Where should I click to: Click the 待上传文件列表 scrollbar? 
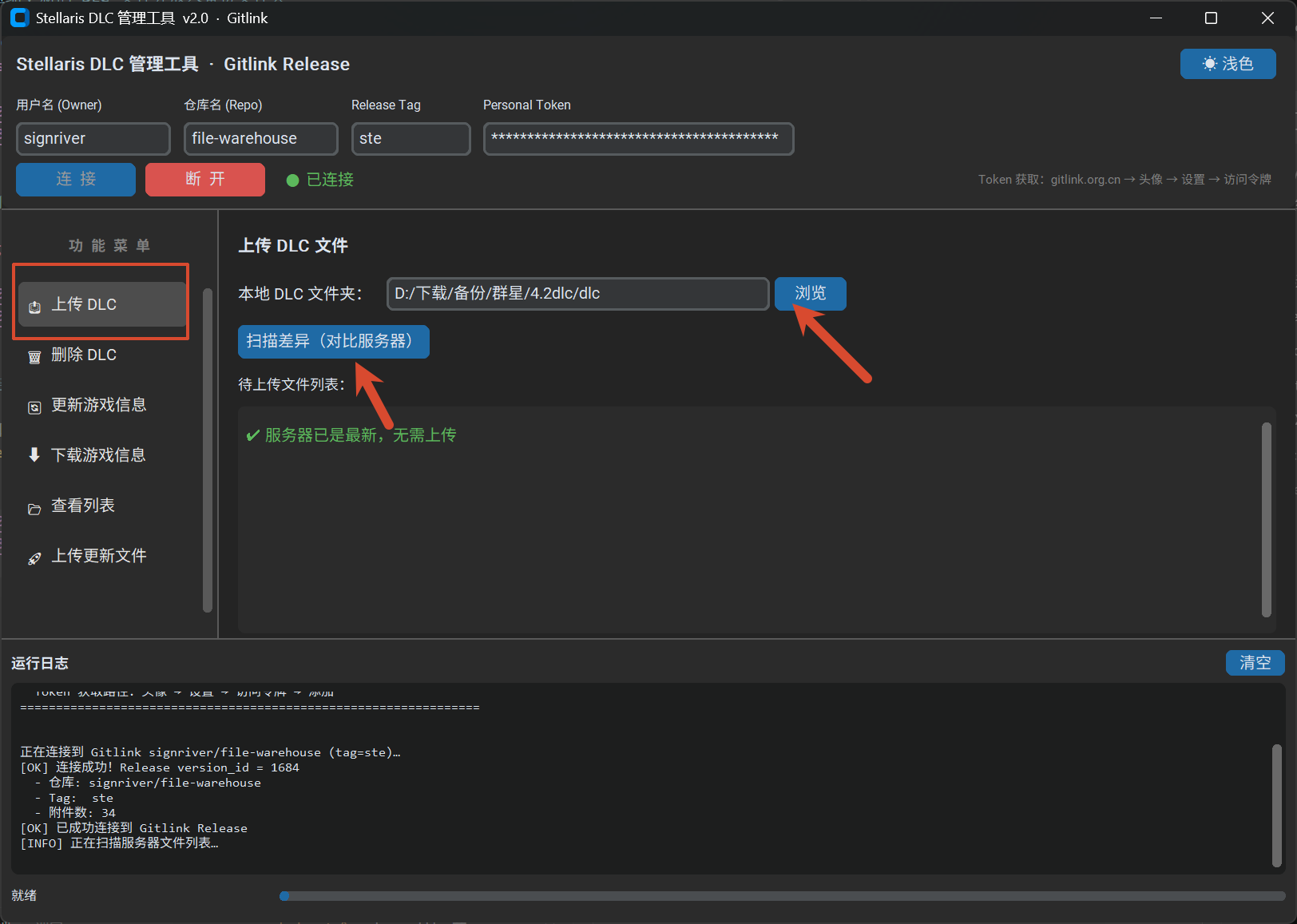[1267, 520]
